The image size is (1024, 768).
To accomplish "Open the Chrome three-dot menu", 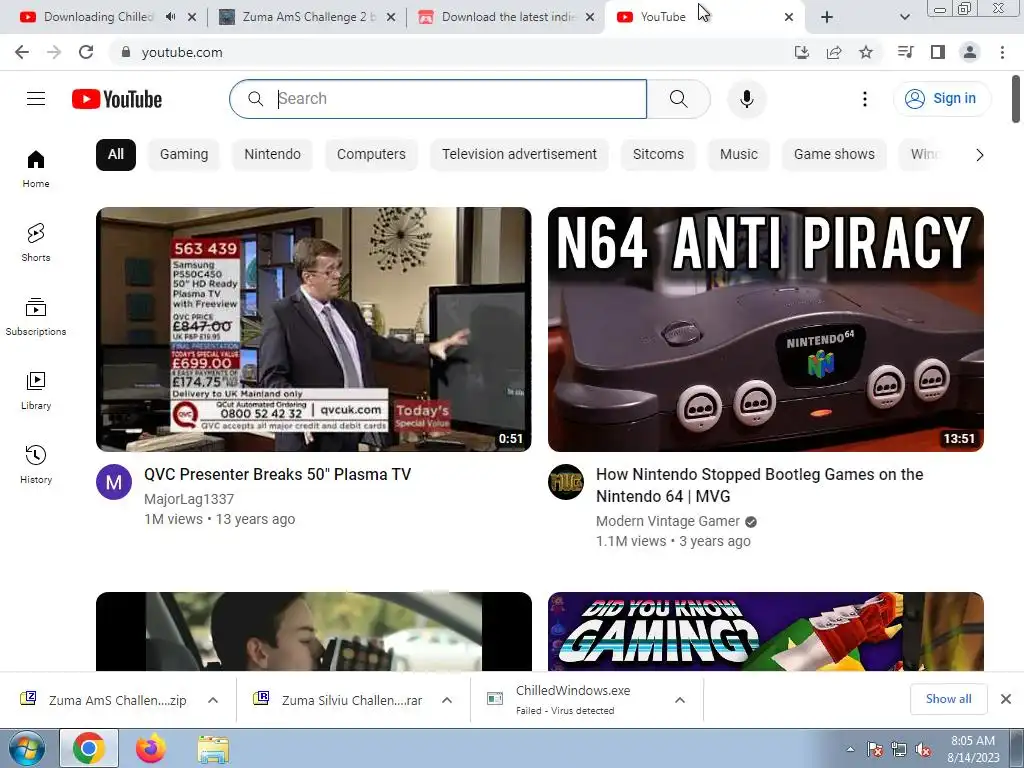I will tap(1002, 52).
